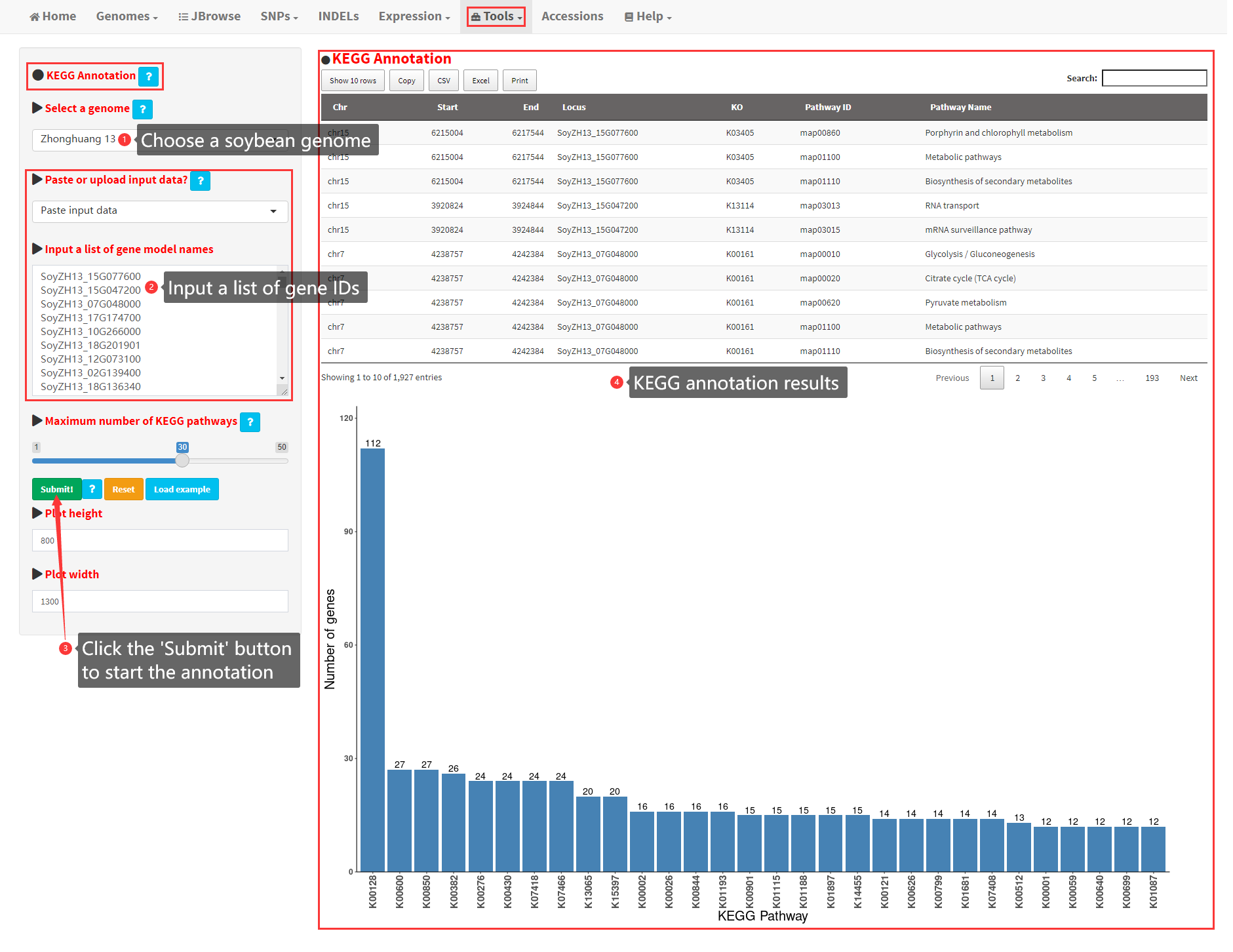
Task: Click the Plot height input field
Action: (x=160, y=541)
